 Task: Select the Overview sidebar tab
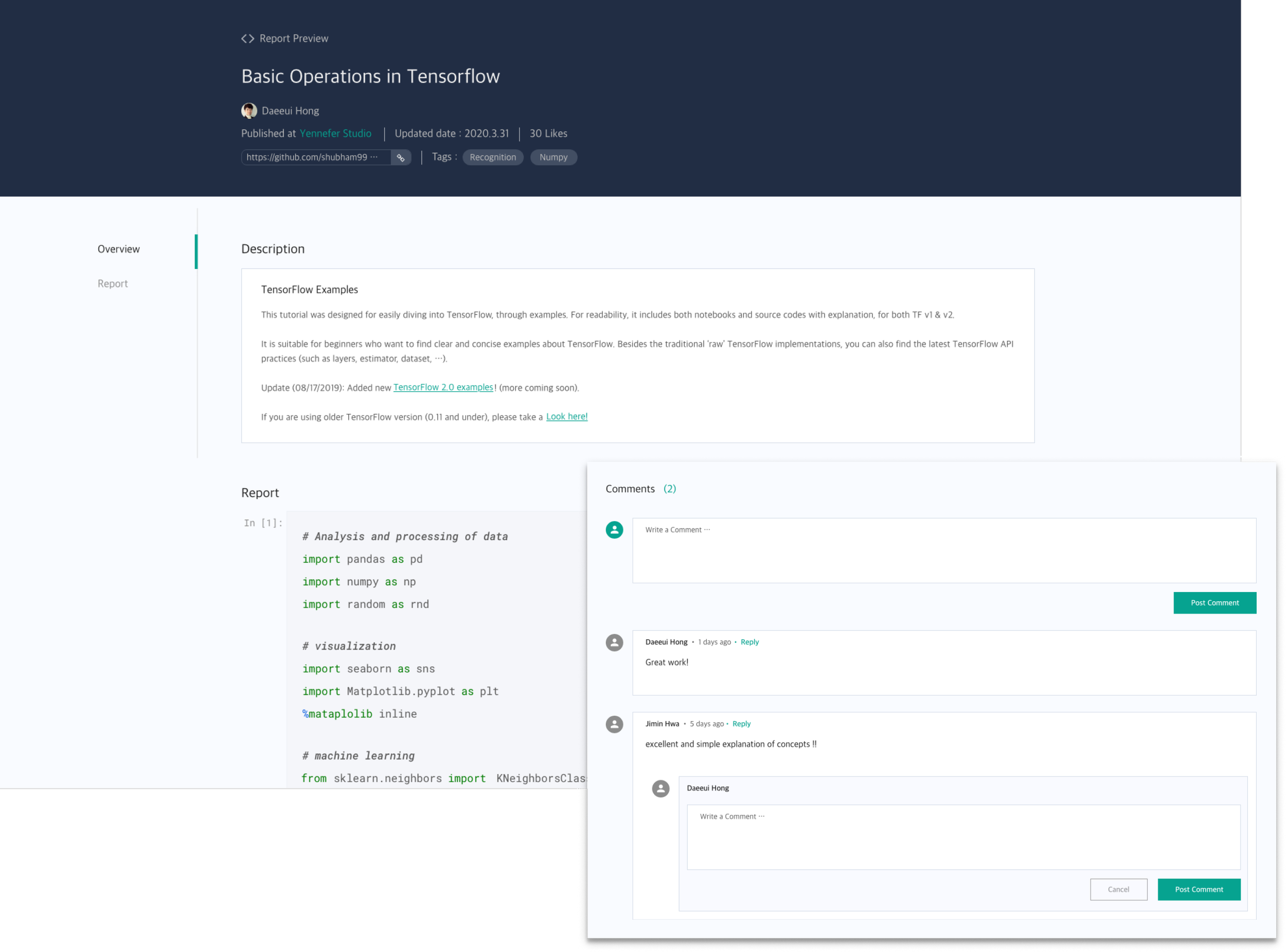click(x=119, y=249)
